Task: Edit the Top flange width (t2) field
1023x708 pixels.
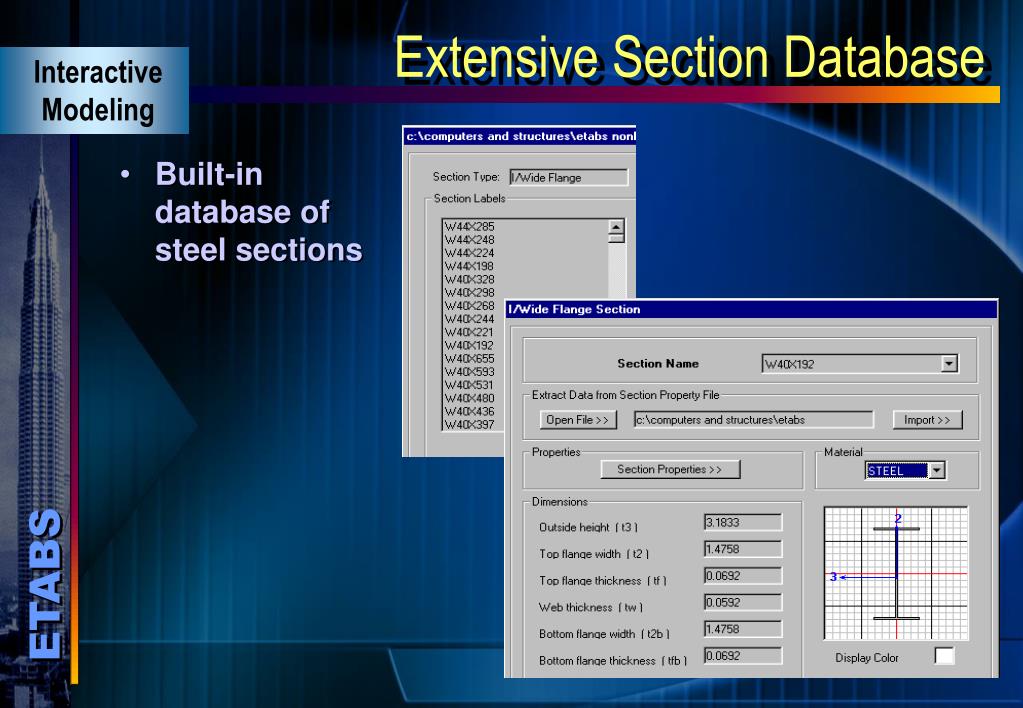Action: pyautogui.click(x=742, y=549)
